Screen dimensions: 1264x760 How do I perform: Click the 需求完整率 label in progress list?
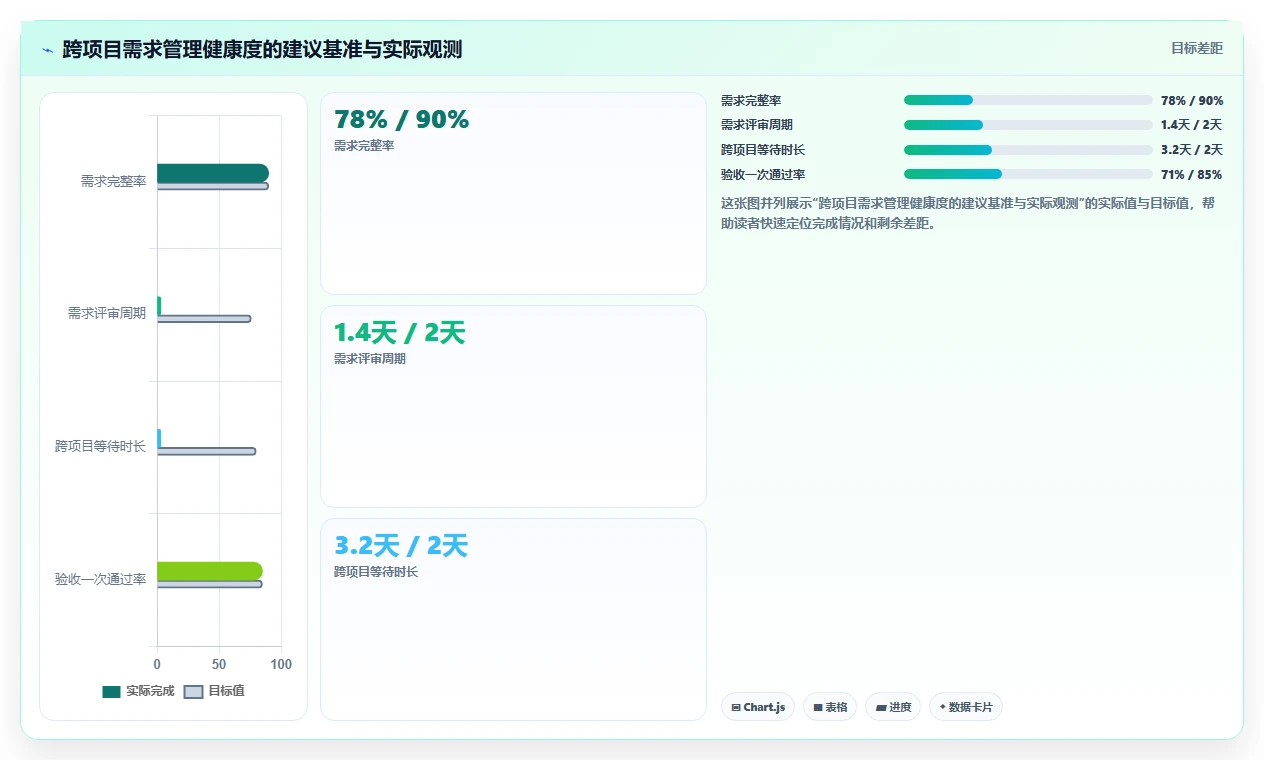751,100
